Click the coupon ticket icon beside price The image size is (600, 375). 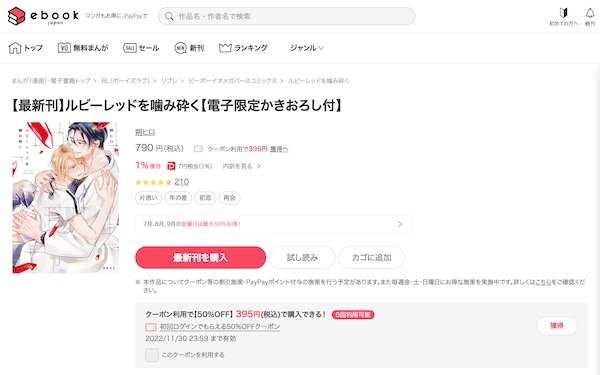pos(198,149)
